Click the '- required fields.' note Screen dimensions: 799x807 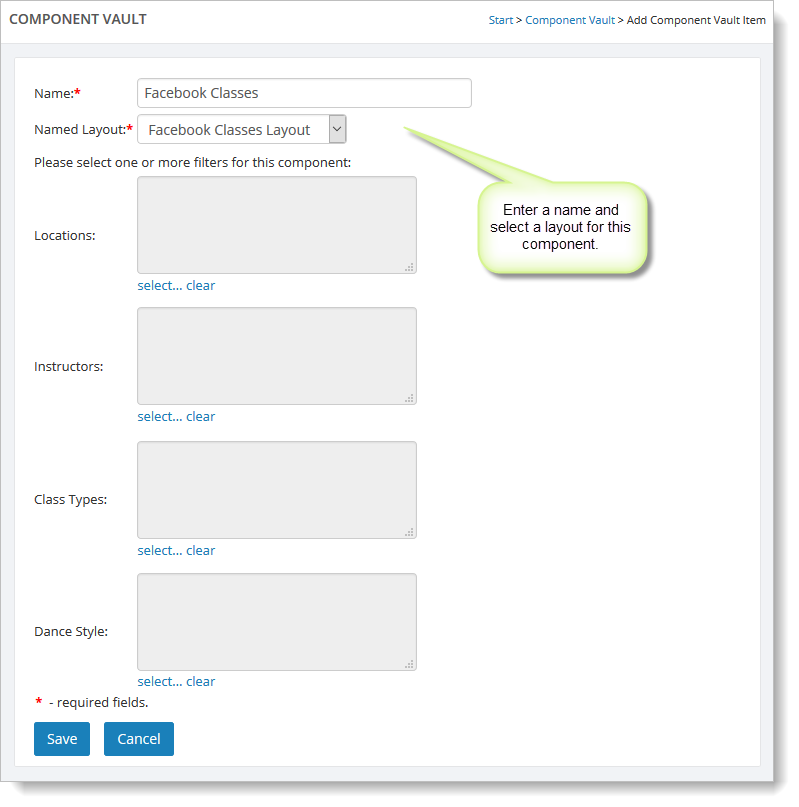(98, 703)
